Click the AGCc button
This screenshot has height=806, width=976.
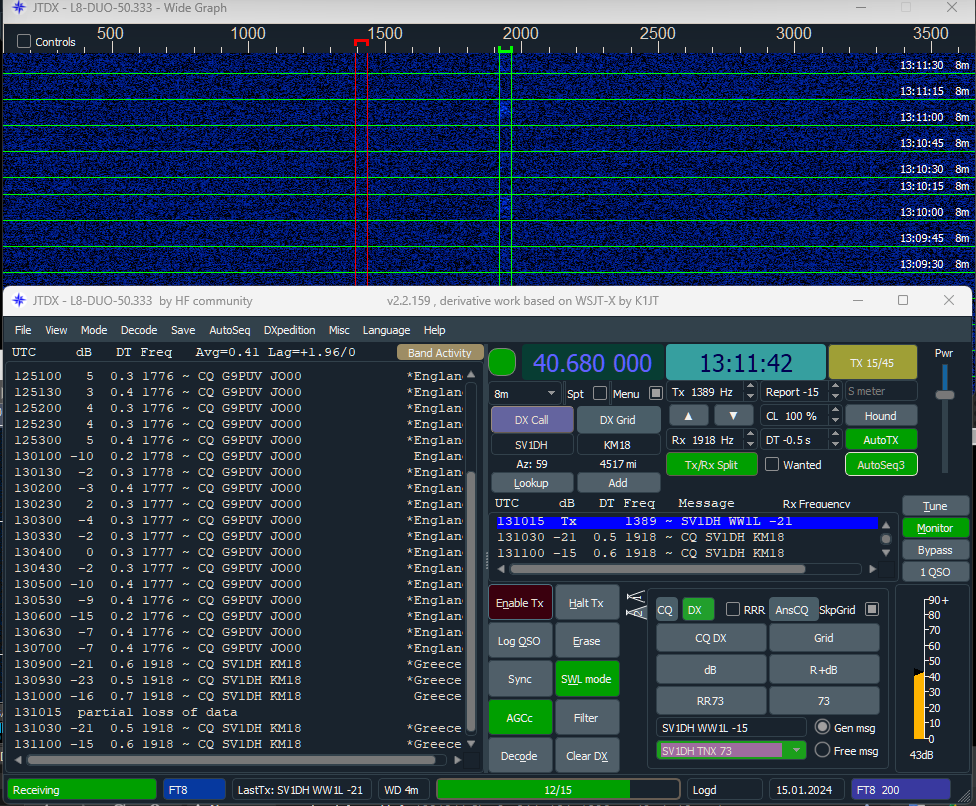(520, 718)
